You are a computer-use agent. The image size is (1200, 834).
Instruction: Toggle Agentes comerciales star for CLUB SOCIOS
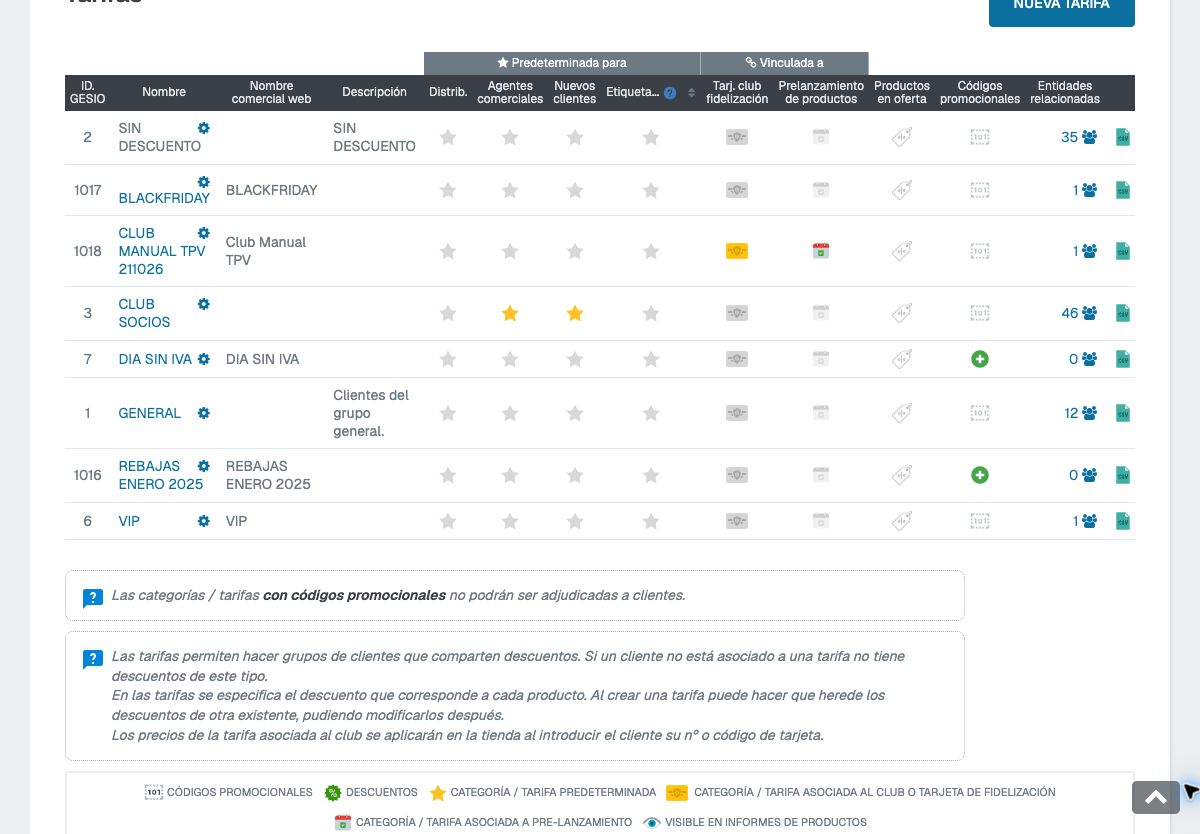[510, 313]
